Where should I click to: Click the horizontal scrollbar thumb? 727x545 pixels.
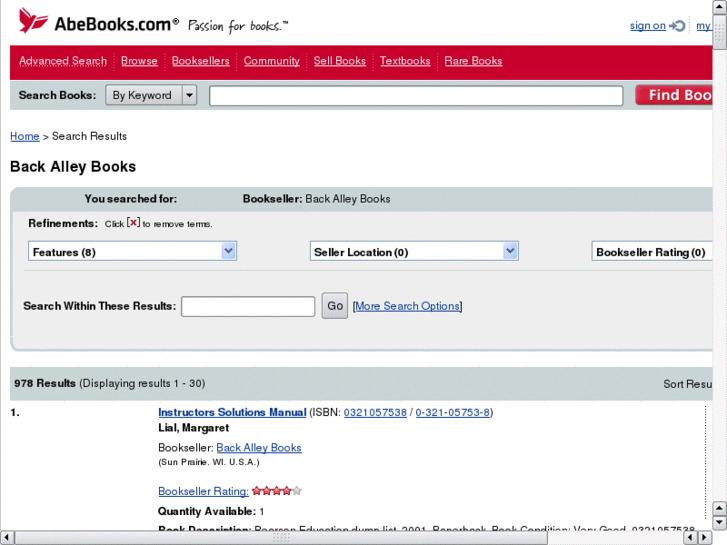tap(281, 538)
